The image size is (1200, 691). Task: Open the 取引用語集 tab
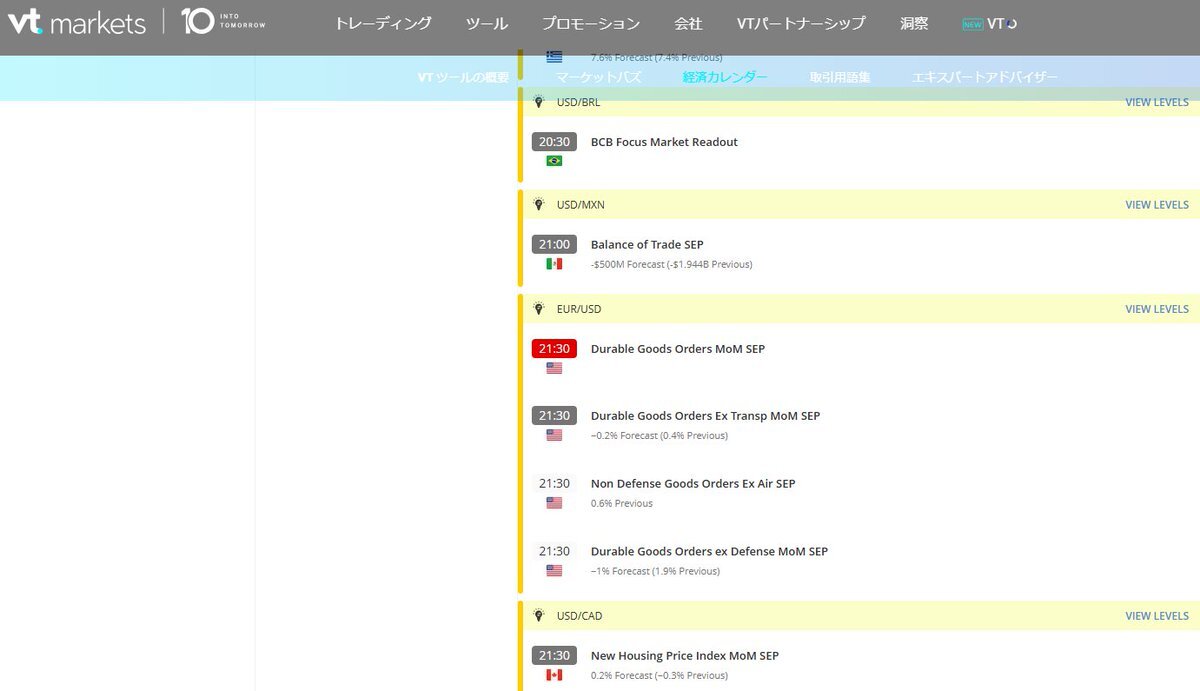click(840, 77)
